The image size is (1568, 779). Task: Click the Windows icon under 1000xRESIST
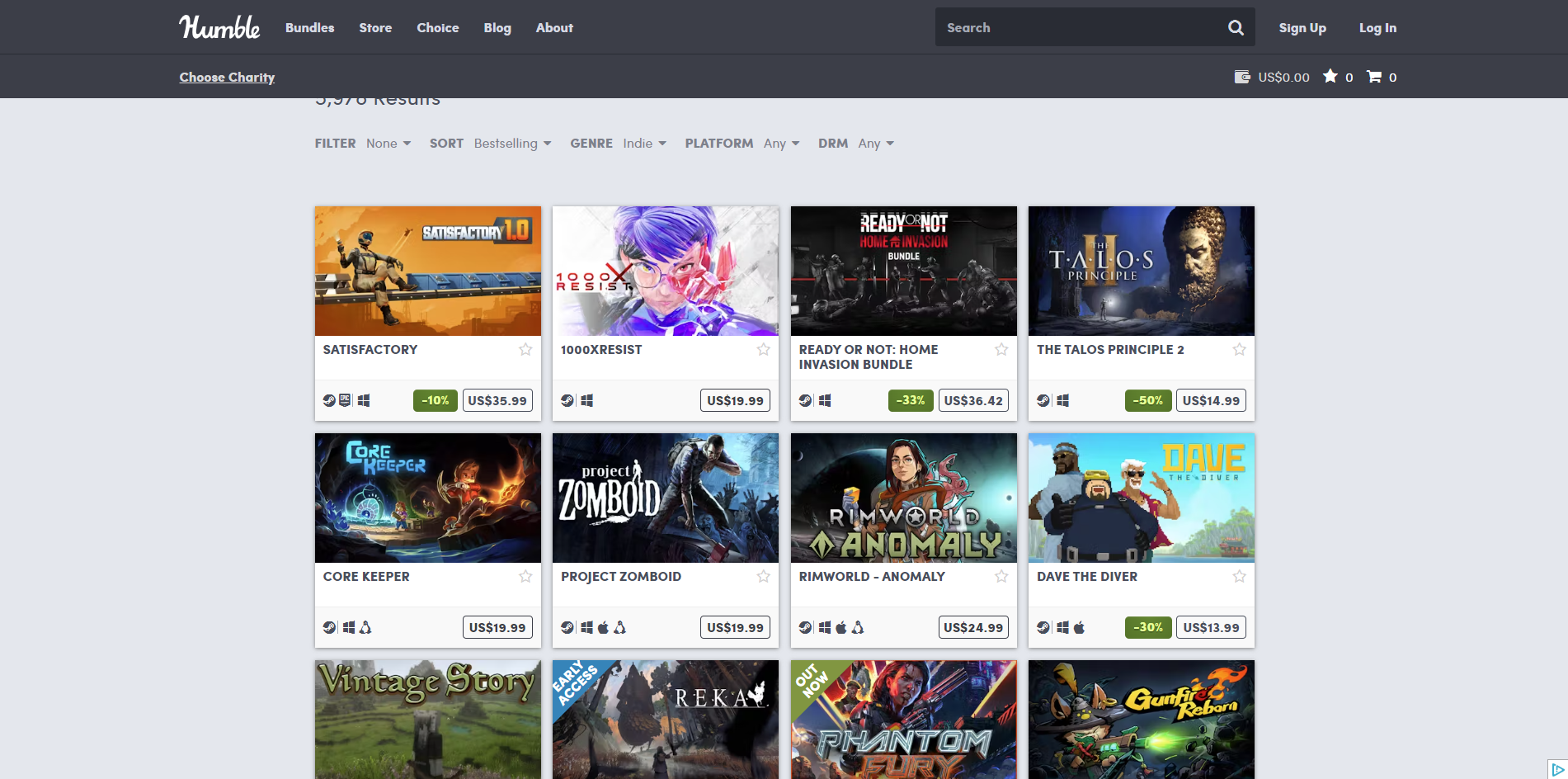(587, 400)
